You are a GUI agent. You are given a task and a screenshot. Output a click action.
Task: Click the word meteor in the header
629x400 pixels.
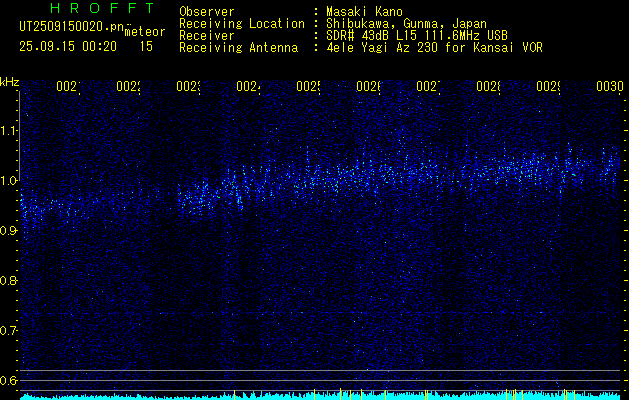[x=145, y=32]
